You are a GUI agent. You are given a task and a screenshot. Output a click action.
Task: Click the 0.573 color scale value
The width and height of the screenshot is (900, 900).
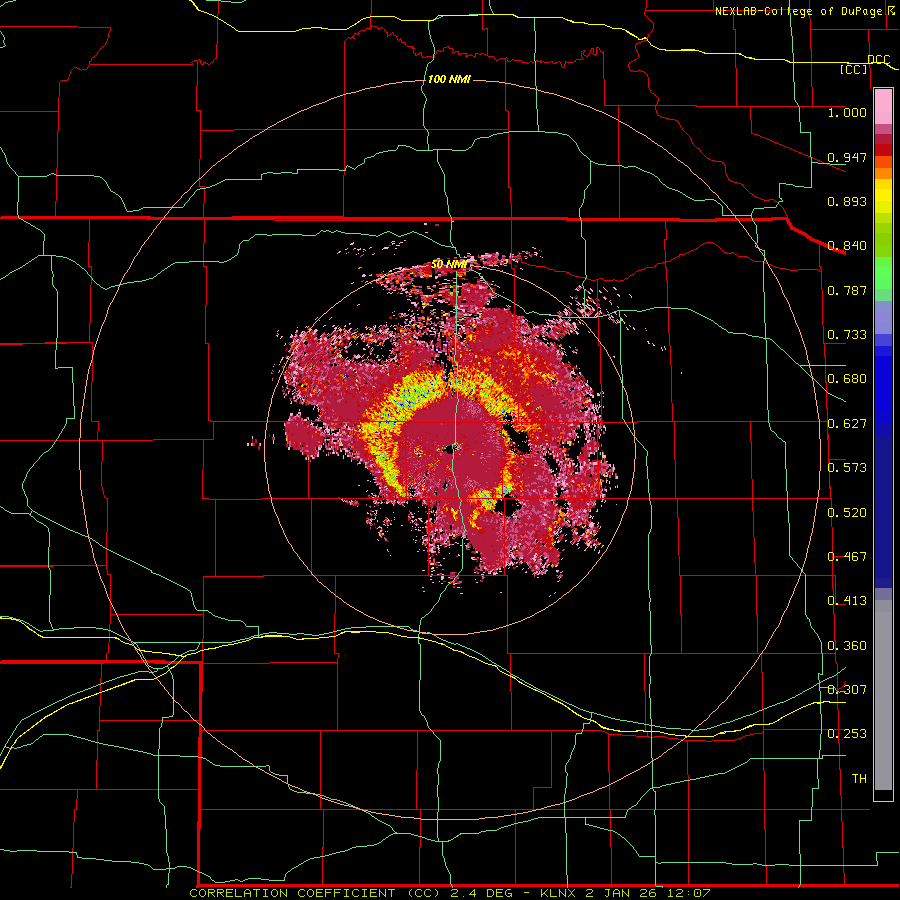pyautogui.click(x=847, y=468)
